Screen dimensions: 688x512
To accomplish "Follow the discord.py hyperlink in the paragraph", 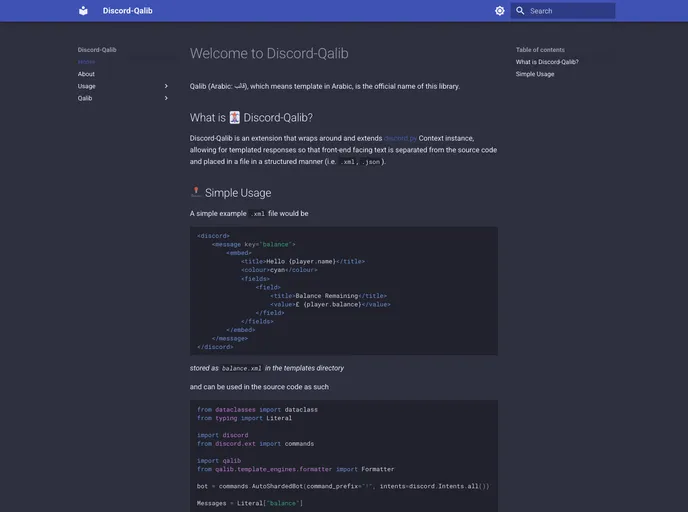I will [400, 138].
